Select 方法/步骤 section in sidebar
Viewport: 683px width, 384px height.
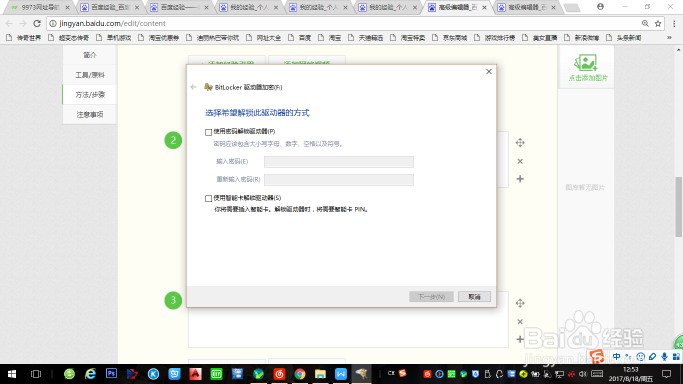click(90, 94)
